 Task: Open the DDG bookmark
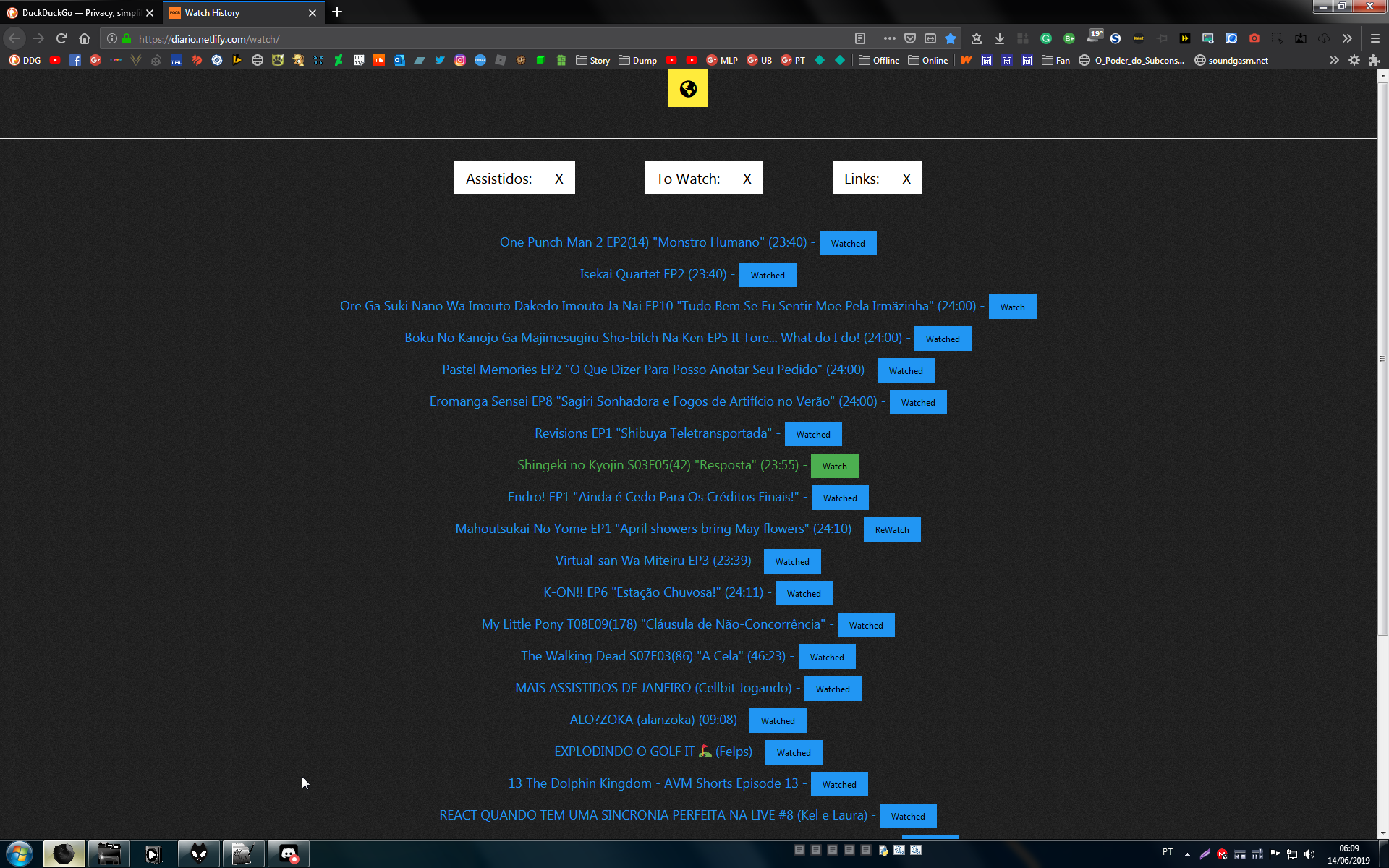tap(25, 60)
